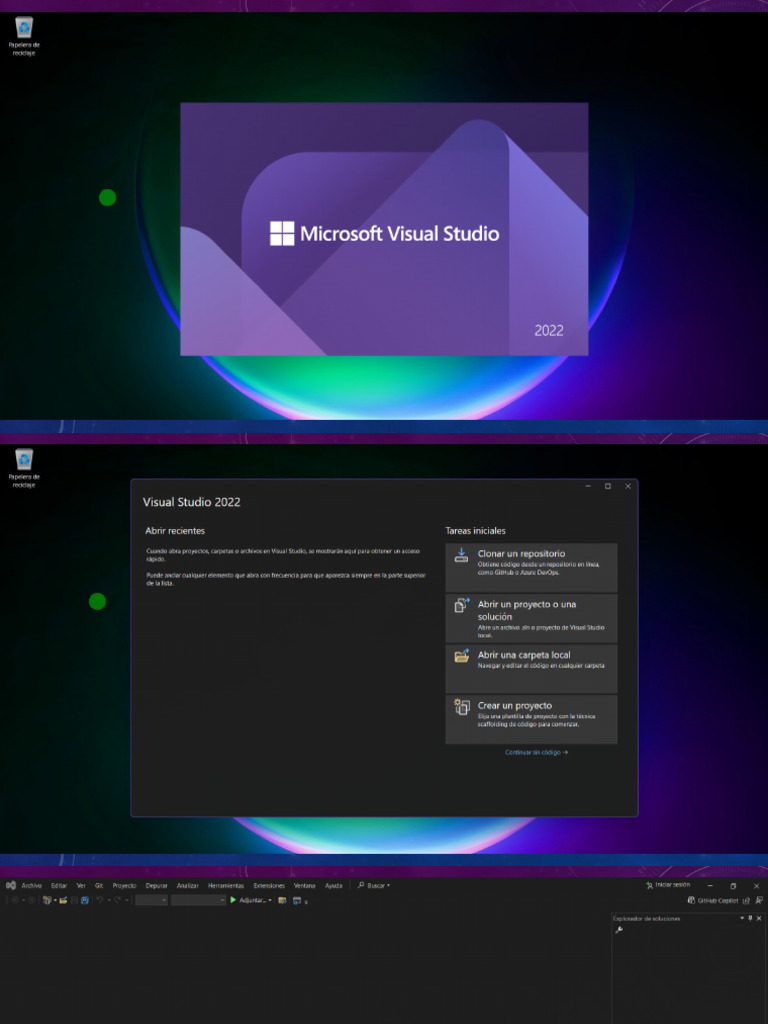Open the Proyecto menu
Viewport: 768px width, 1024px height.
point(124,886)
